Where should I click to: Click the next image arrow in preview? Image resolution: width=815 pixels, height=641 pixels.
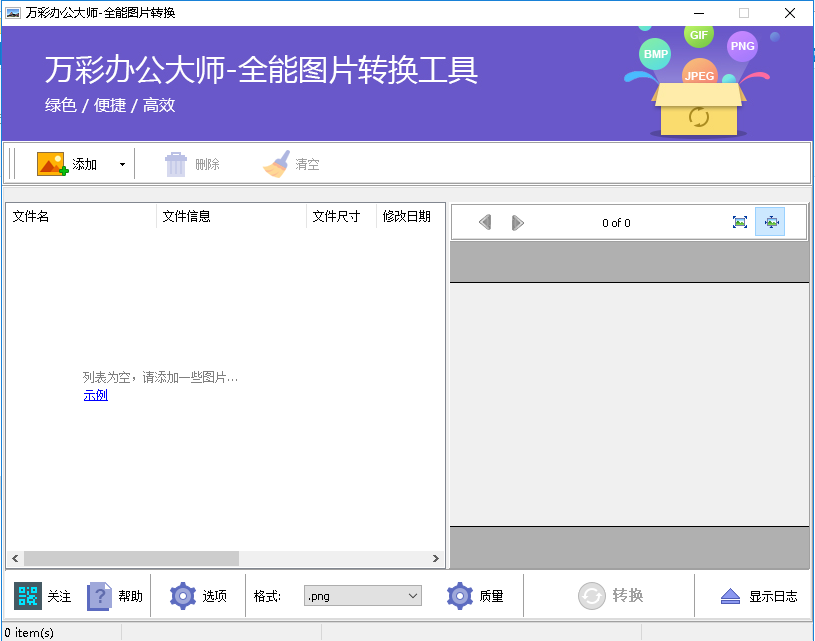(x=517, y=222)
